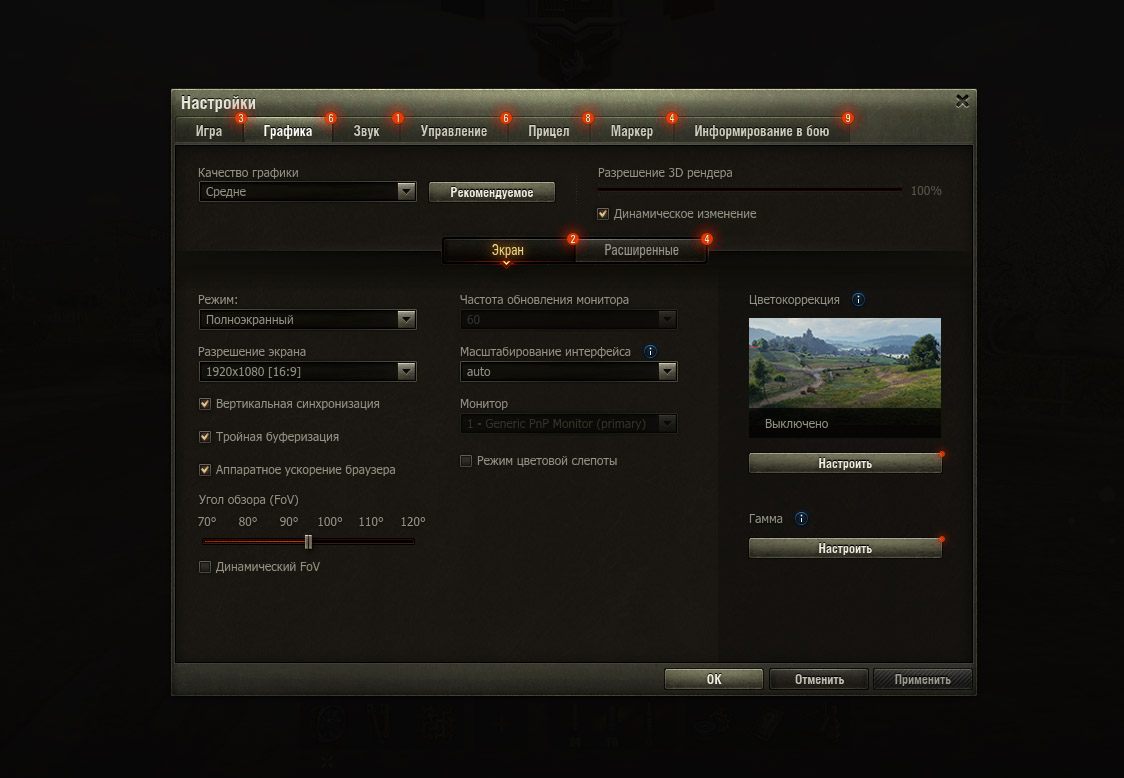This screenshot has height=778, width=1124.
Task: Open Разрешение экрана dropdown
Action: (x=406, y=372)
